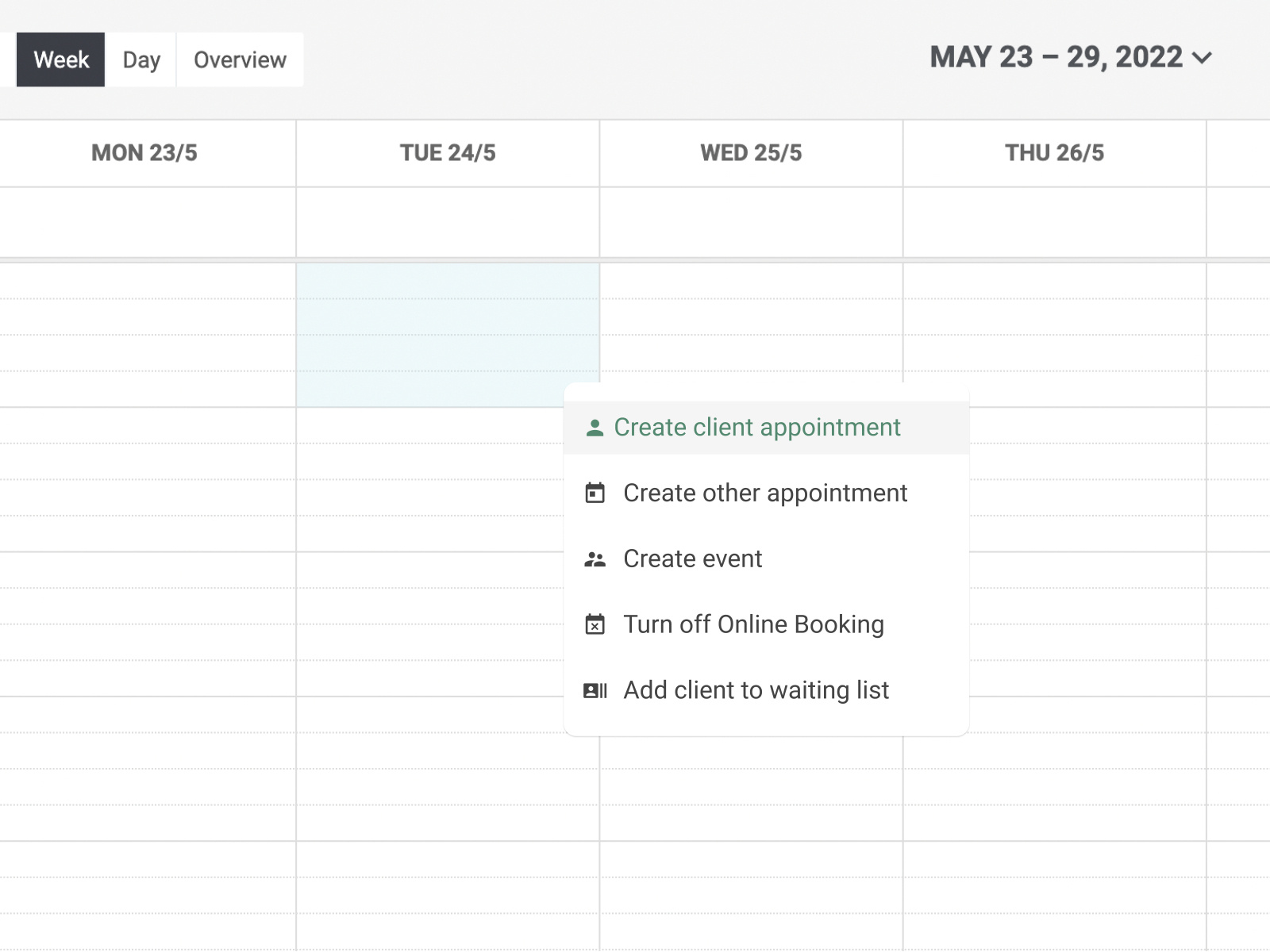Choose Turn off Online Booking
Viewport: 1270px width, 952px height.
pyautogui.click(x=753, y=625)
